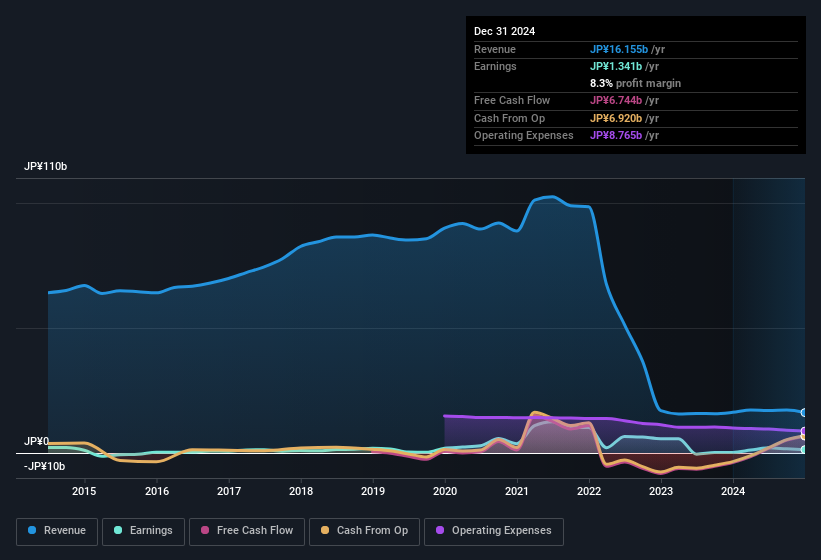Select the 2018 label on the x-axis

pyautogui.click(x=301, y=491)
